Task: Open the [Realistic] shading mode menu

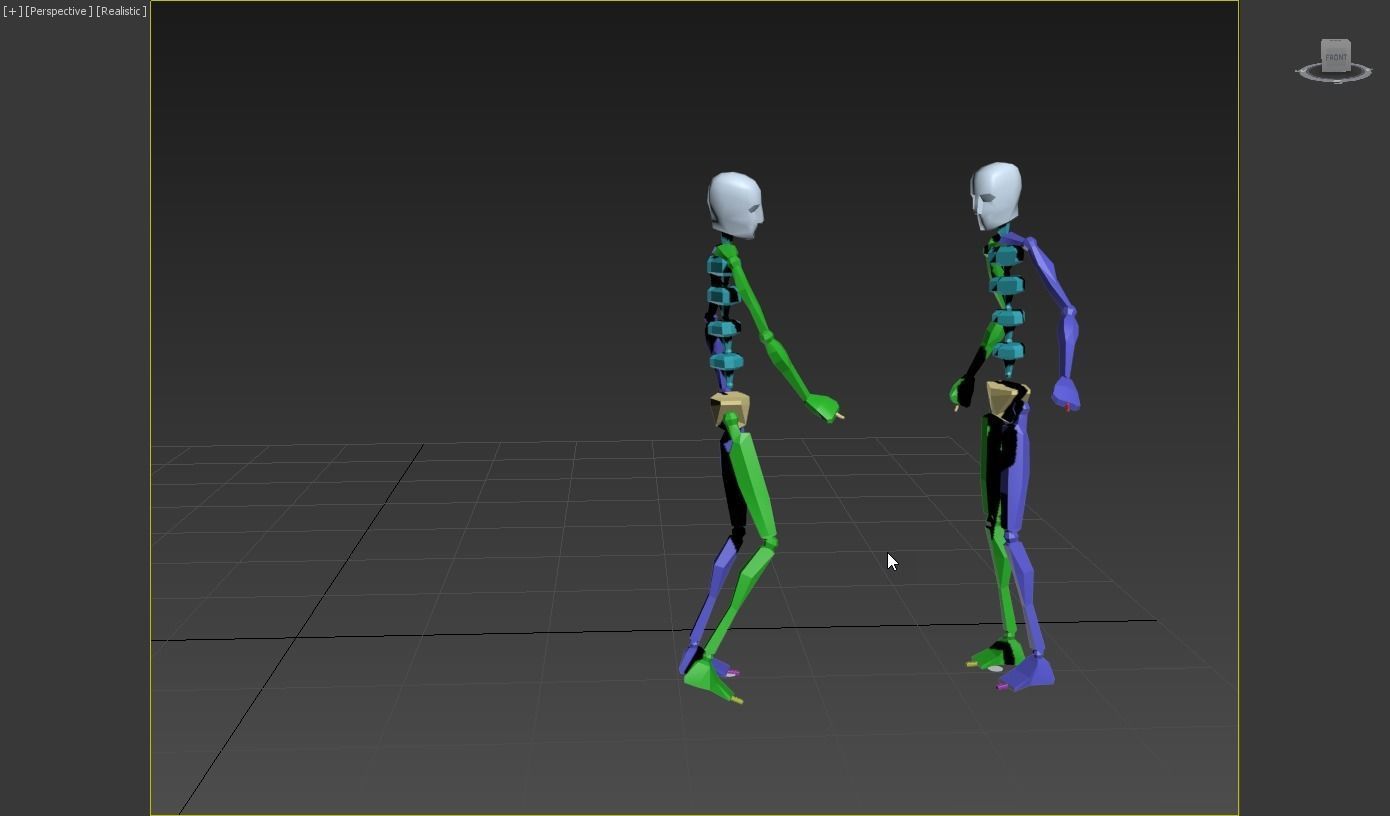Action: [121, 11]
